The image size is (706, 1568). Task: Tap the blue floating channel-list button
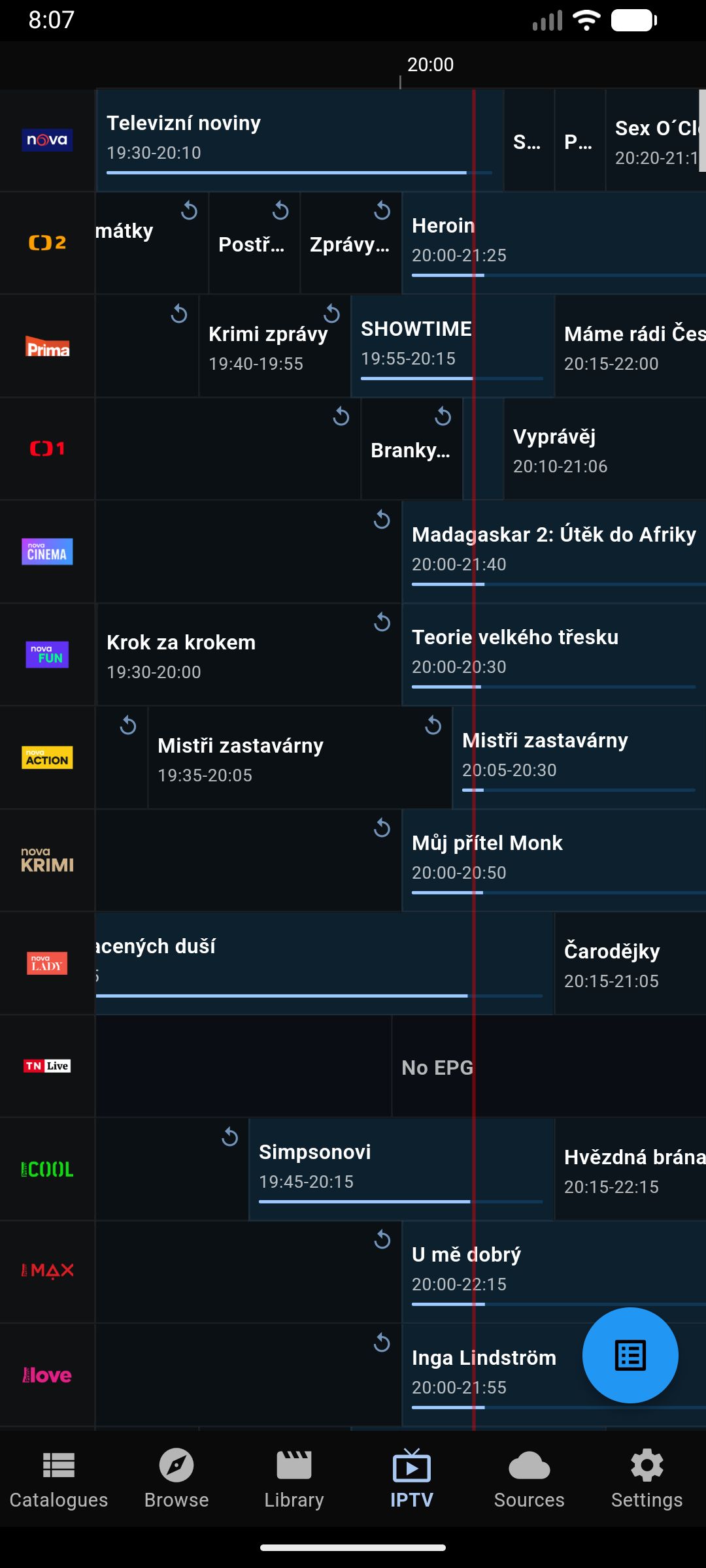pyautogui.click(x=630, y=1356)
